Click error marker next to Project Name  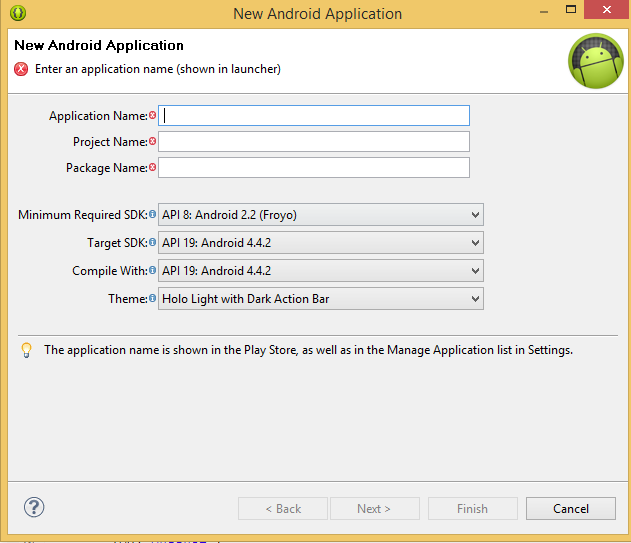[x=153, y=141]
